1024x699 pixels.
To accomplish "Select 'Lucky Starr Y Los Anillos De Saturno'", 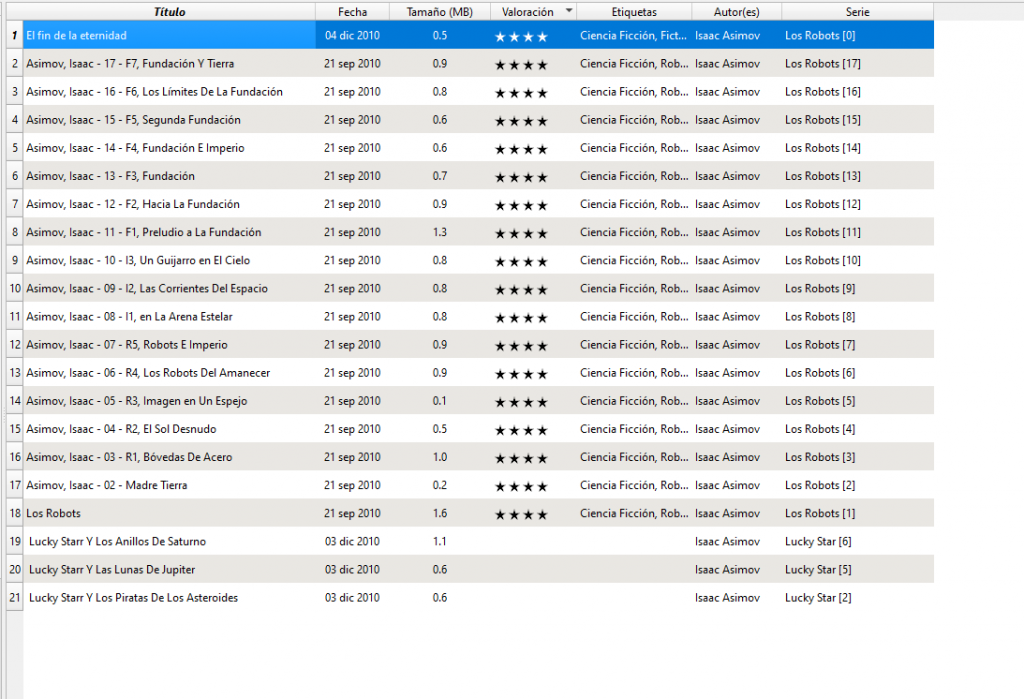I will 118,541.
